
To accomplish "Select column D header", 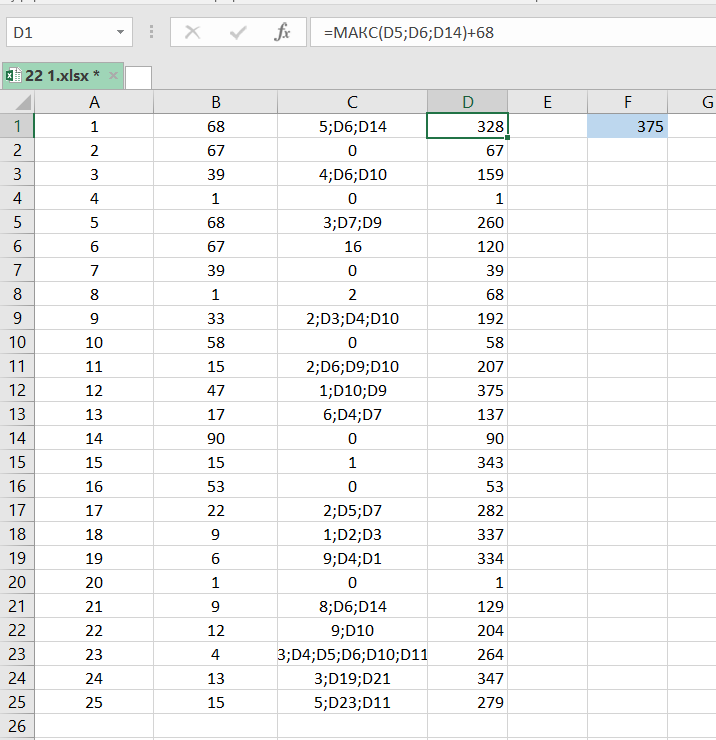I will [467, 101].
